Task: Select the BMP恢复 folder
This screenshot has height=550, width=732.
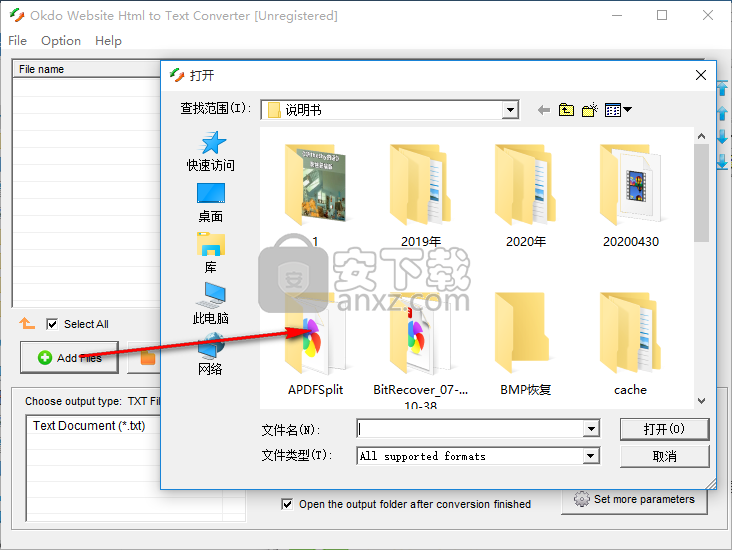Action: [526, 344]
